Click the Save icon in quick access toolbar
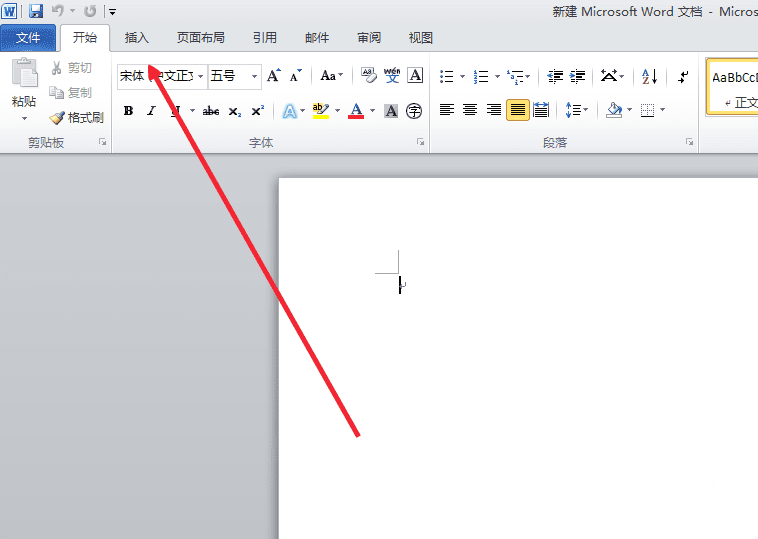Screen dimensions: 758x539 point(36,11)
